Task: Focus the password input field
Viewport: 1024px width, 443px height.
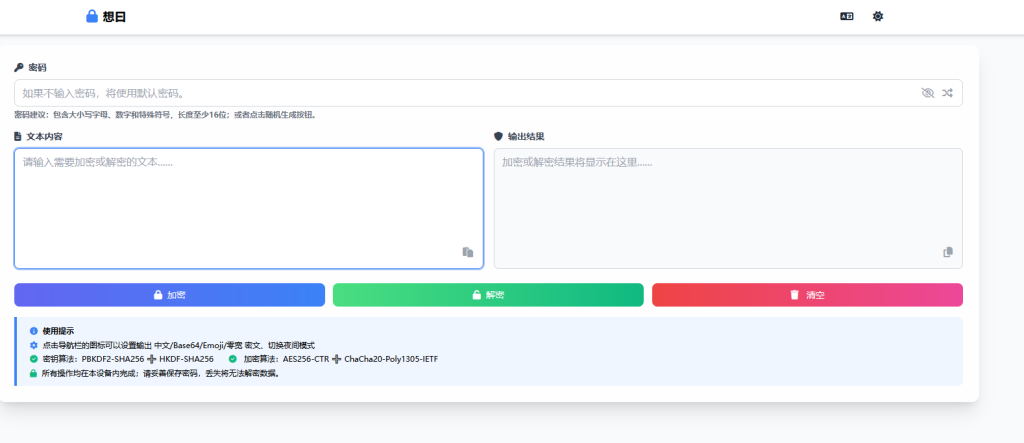Action: [460, 93]
